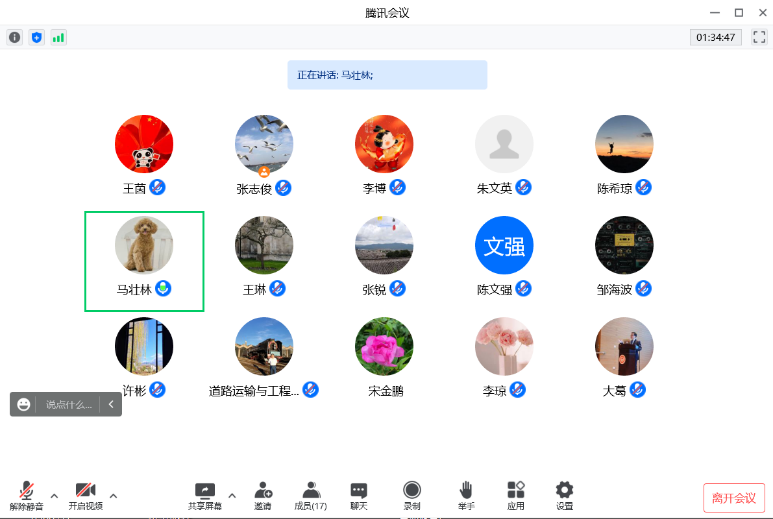The width and height of the screenshot is (773, 519).
Task: Open the Invite (邀请) option
Action: coord(262,495)
